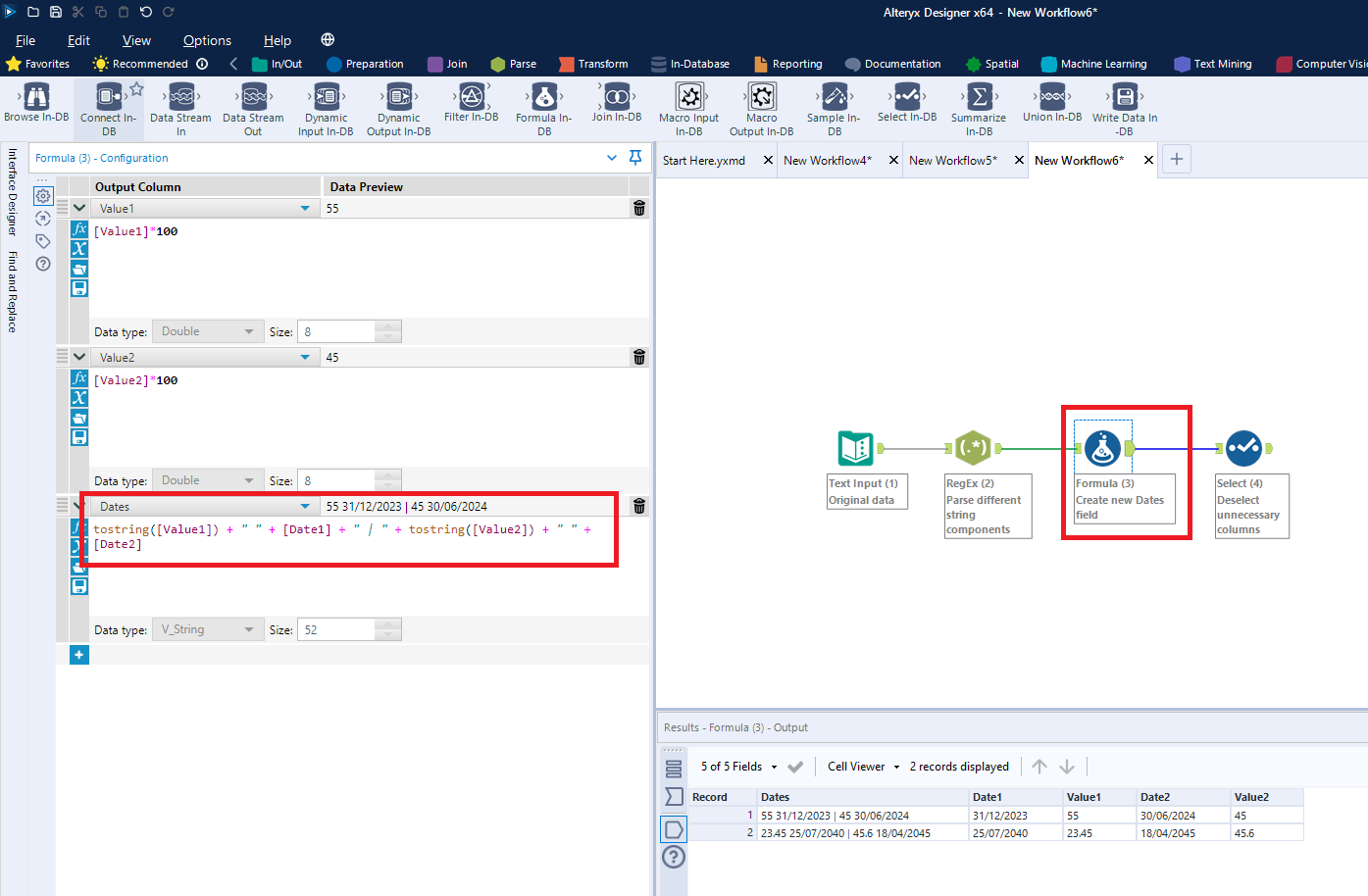Screen dimensions: 1368x896
Task: Open the Options menu
Action: pyautogui.click(x=207, y=40)
